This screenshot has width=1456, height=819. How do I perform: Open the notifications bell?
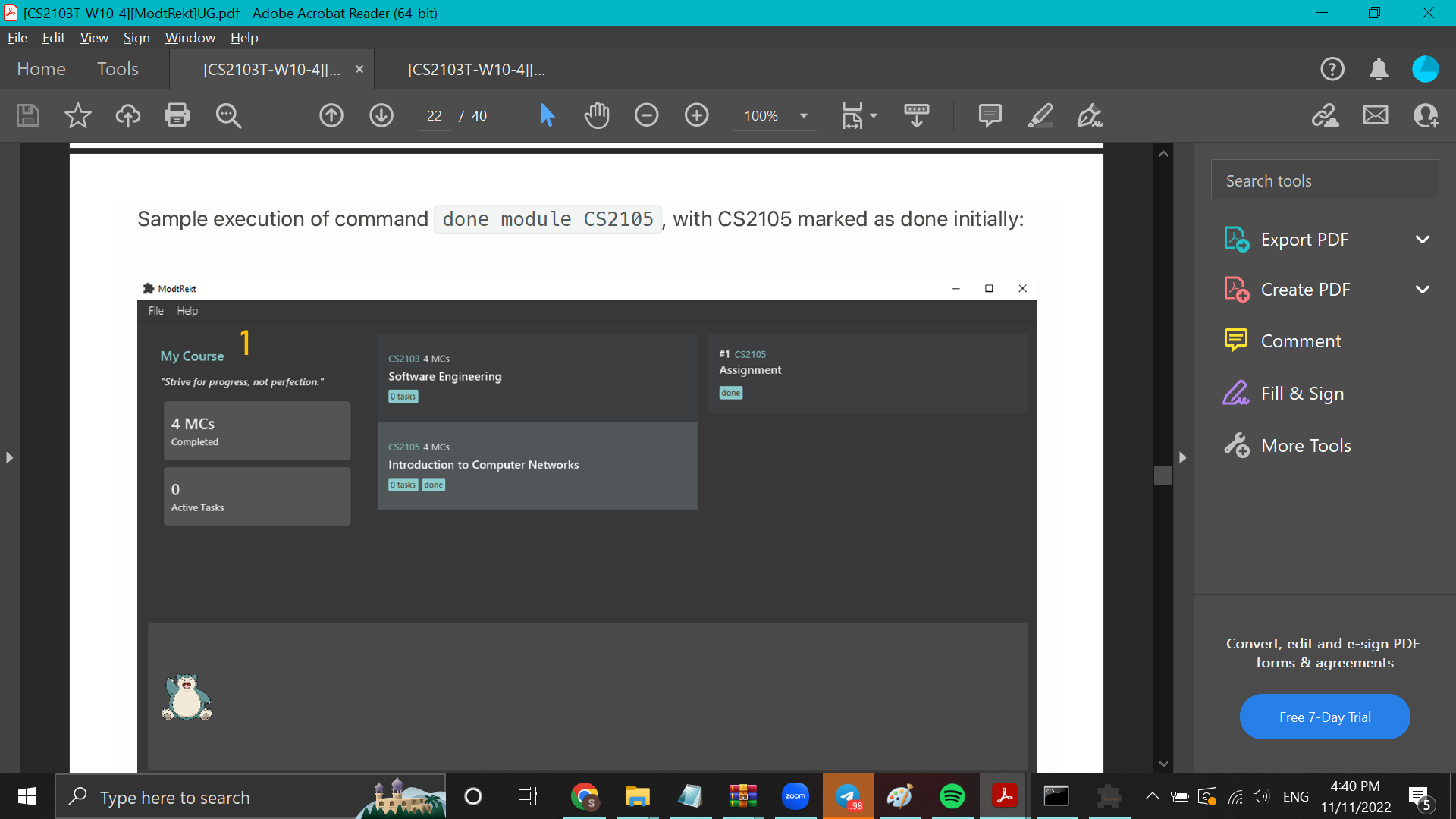coord(1379,69)
